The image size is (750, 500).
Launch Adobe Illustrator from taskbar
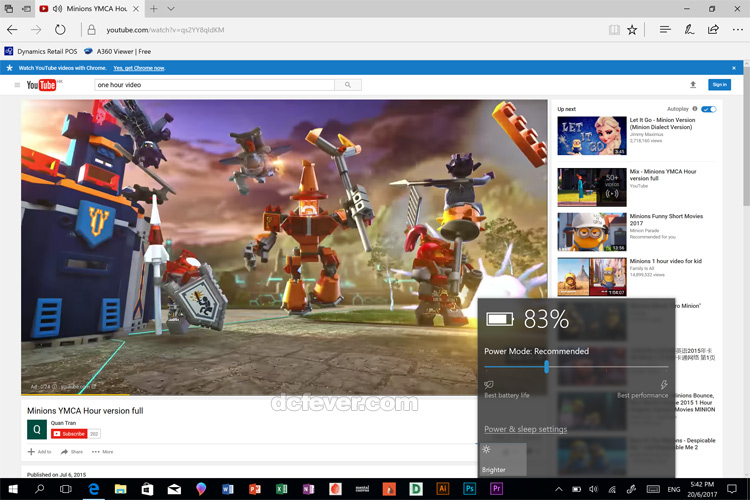tap(442, 489)
